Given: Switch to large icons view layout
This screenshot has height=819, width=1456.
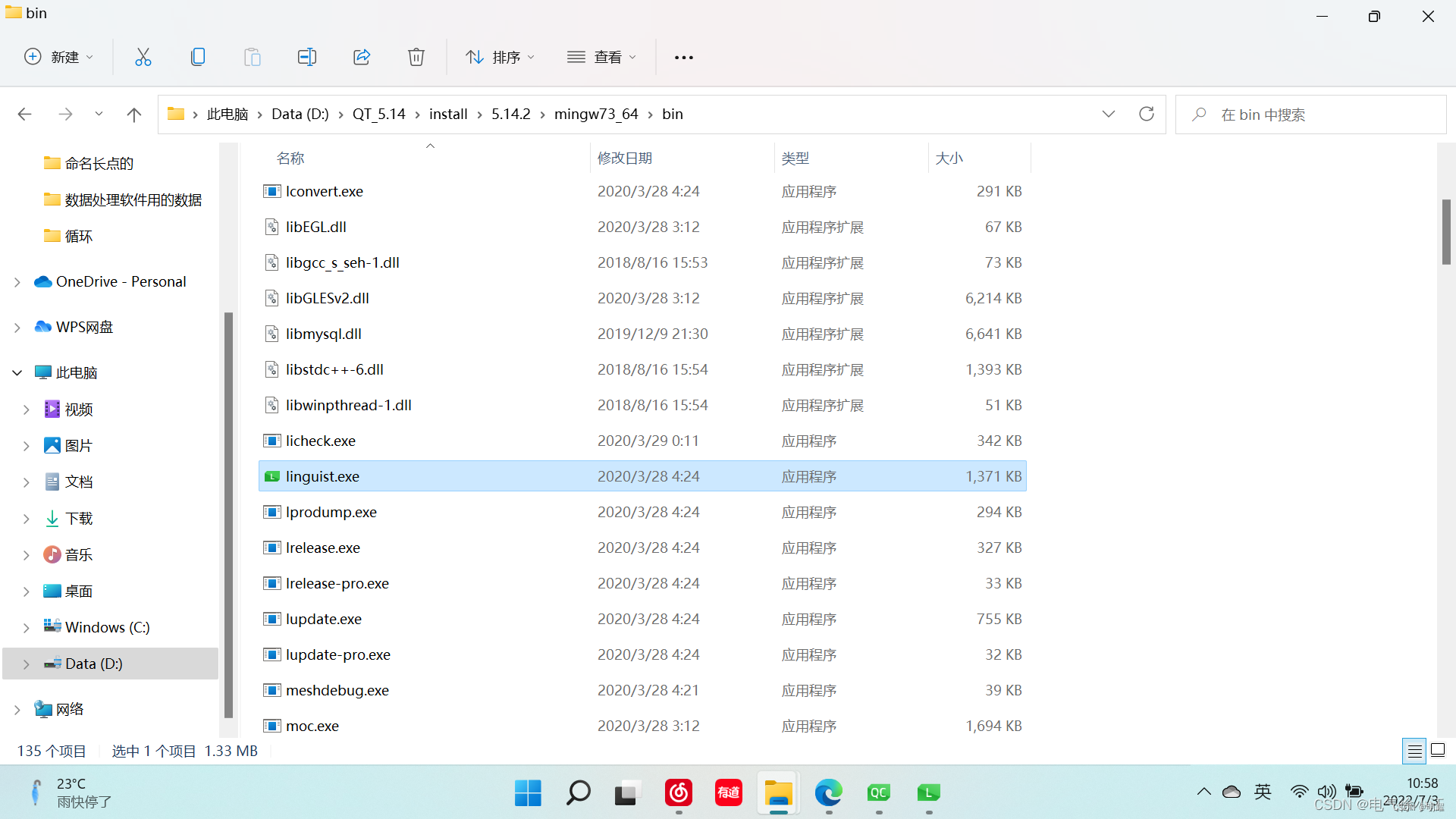Looking at the screenshot, I should [1439, 750].
